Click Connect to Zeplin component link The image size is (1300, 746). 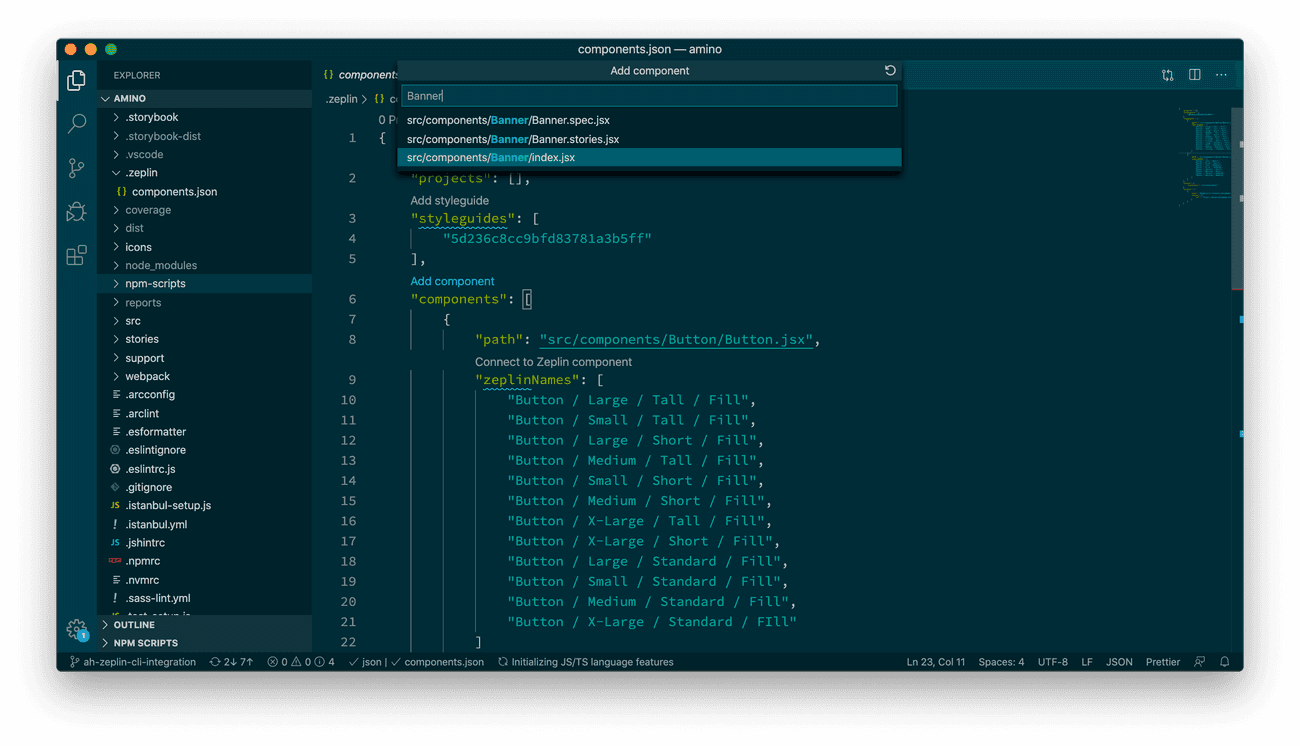click(553, 362)
